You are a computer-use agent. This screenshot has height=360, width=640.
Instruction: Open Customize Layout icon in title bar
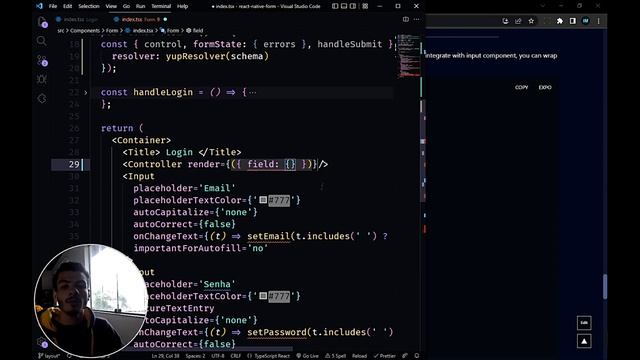[x=365, y=6]
